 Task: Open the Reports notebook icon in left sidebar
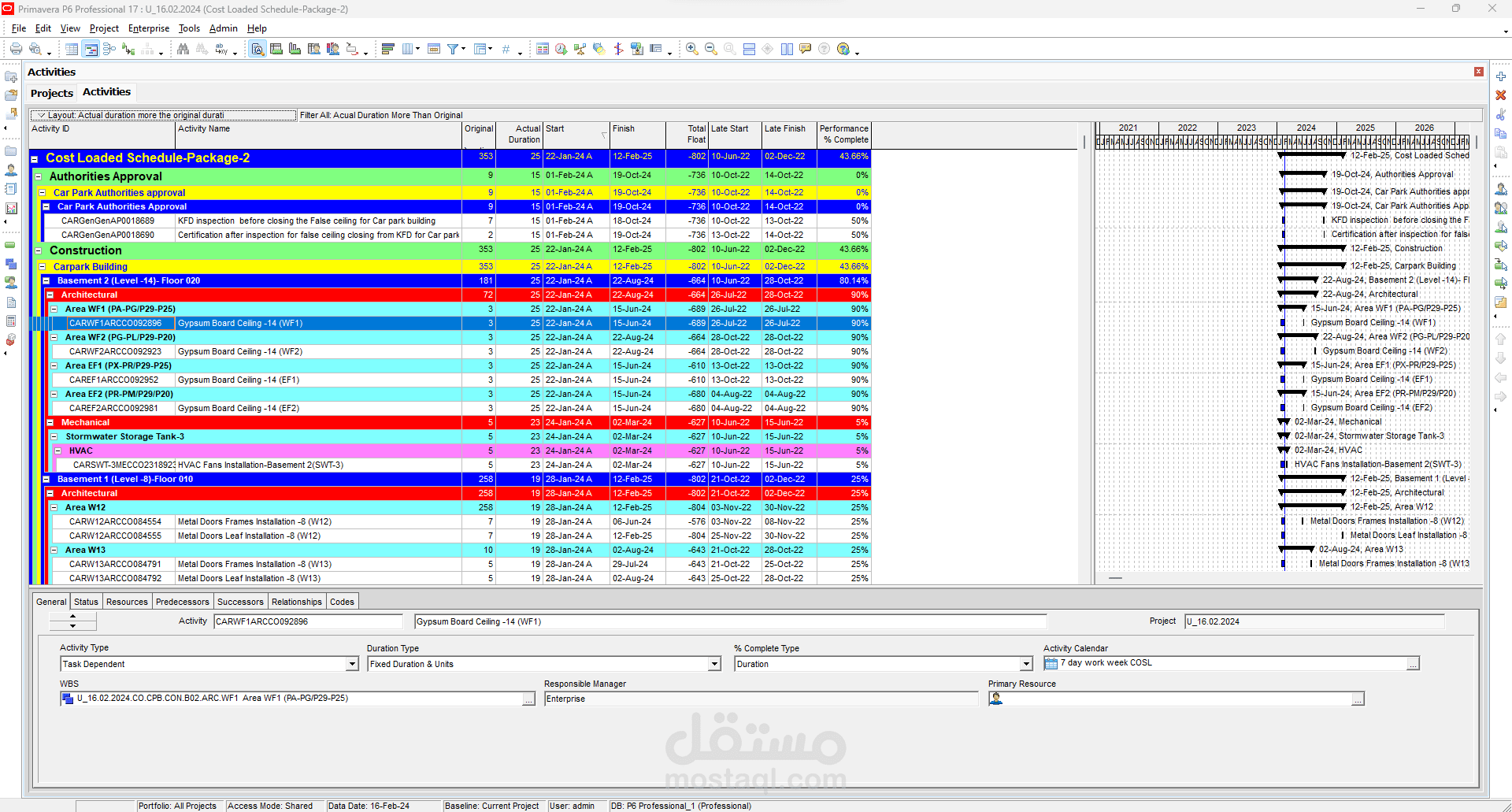(x=11, y=188)
